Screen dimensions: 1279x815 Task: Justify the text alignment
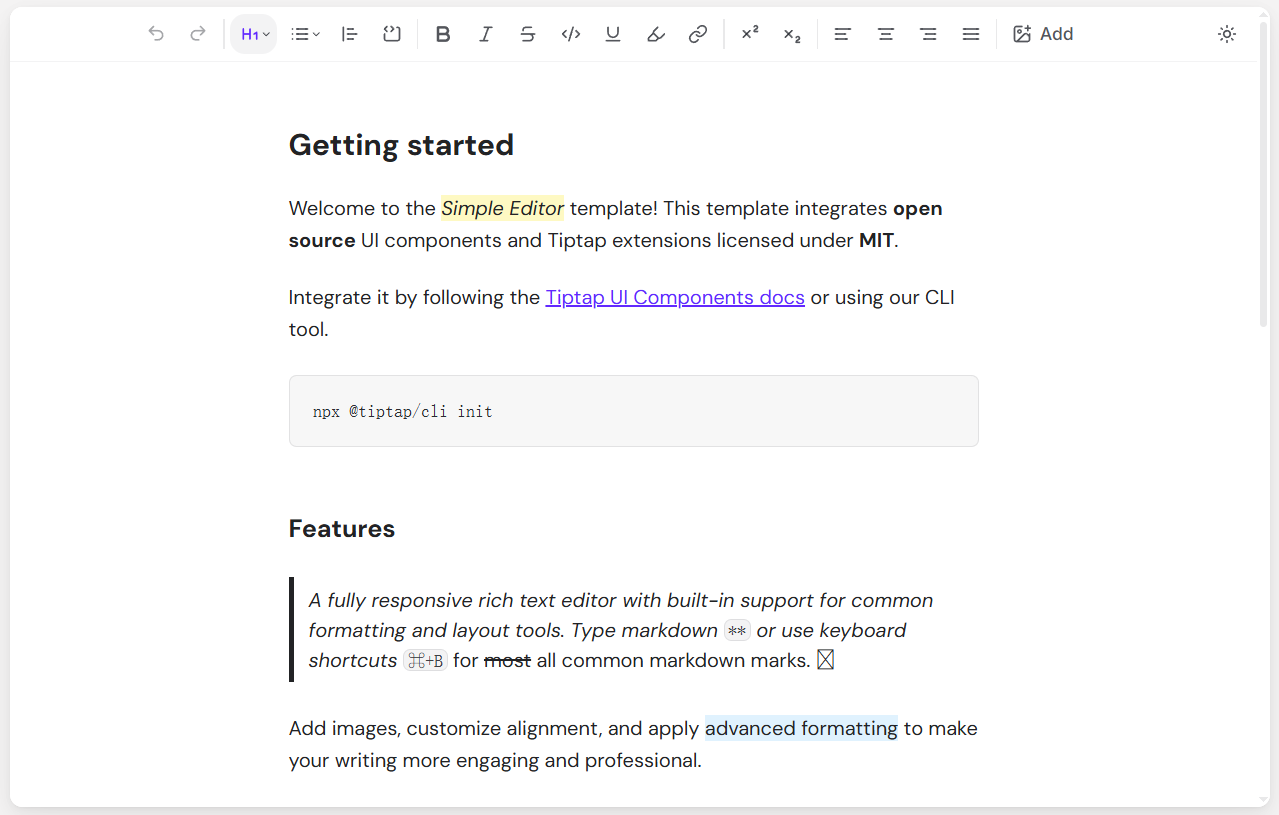click(970, 34)
